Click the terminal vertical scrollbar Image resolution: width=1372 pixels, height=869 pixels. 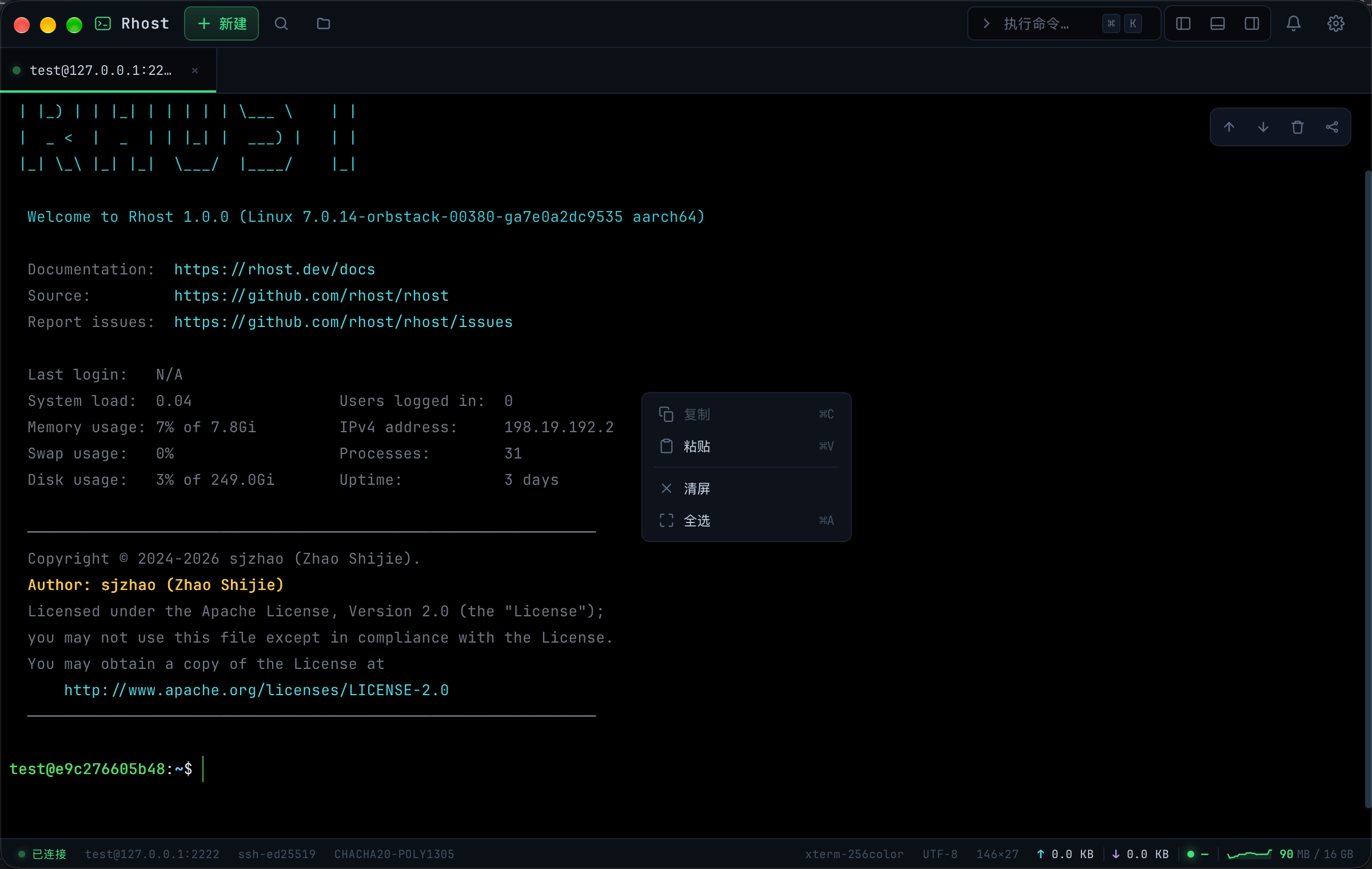tap(1368, 489)
